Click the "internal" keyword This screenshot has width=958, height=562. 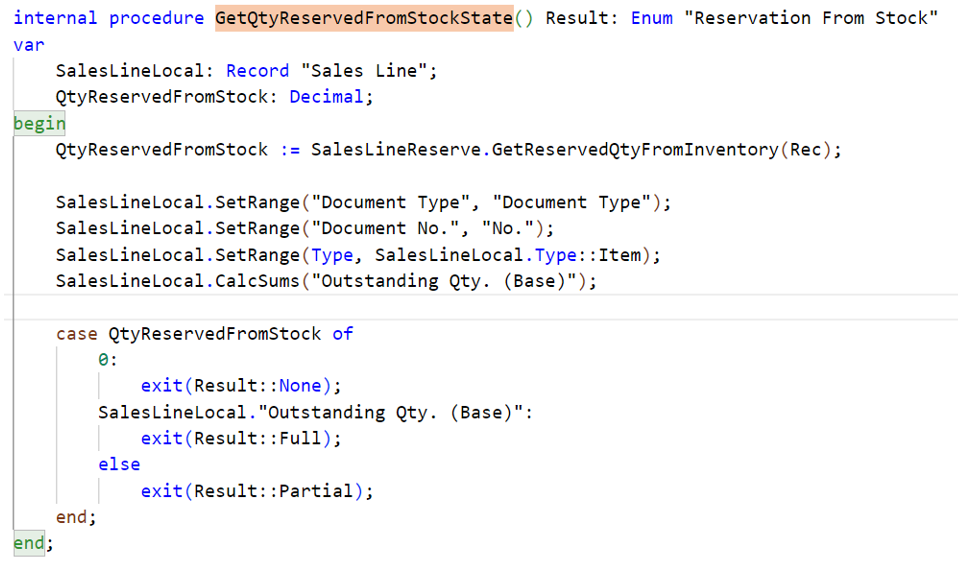[x=55, y=19]
